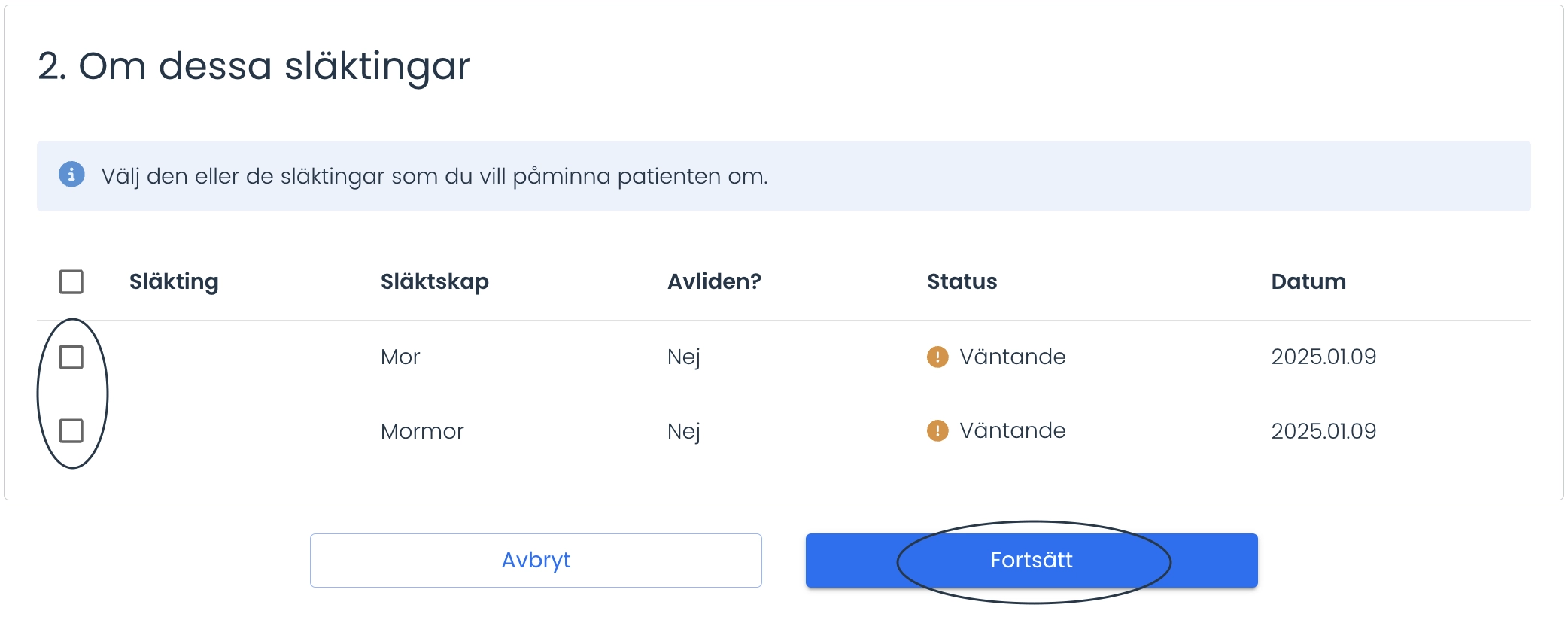Click the Avliden? column header
The width and height of the screenshot is (1568, 617).
(714, 281)
